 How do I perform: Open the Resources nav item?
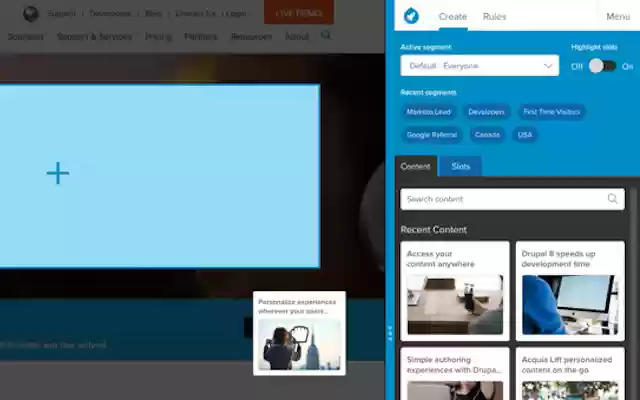pos(251,36)
